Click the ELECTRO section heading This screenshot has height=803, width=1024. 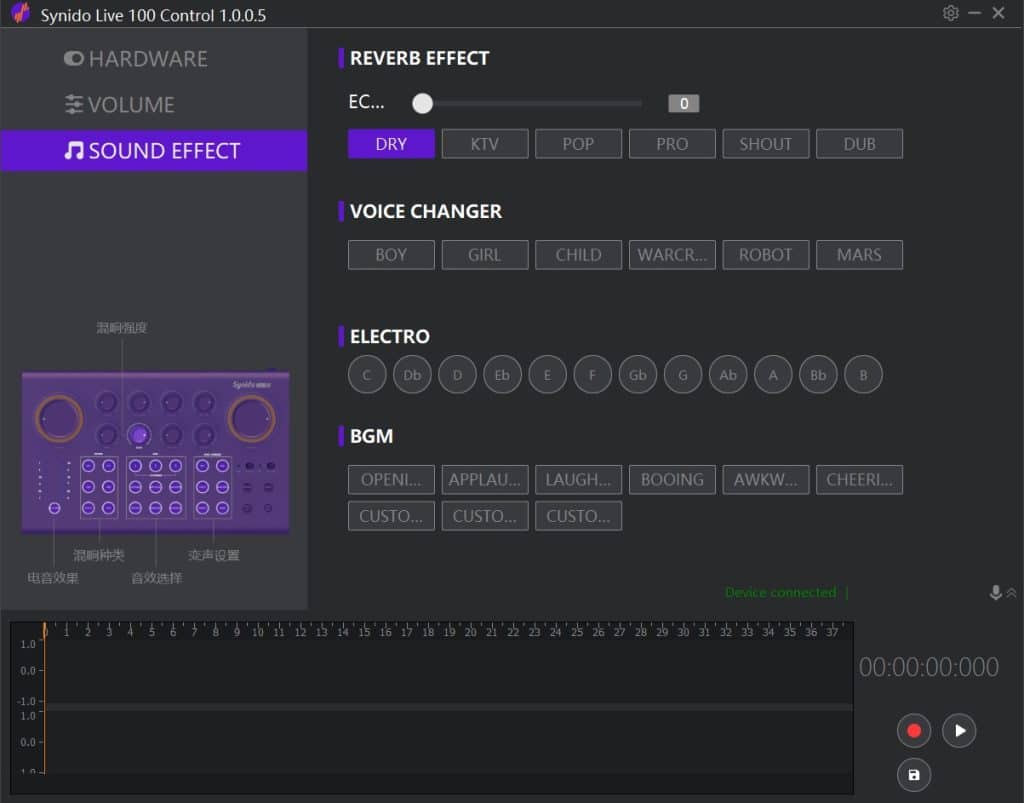(x=390, y=336)
